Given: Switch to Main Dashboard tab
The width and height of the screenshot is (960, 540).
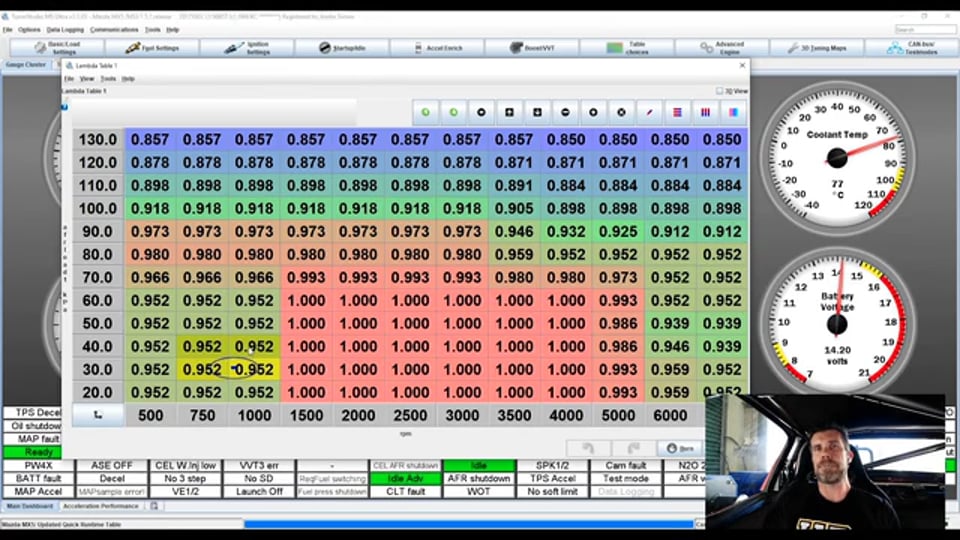Looking at the screenshot, I should coord(29,506).
